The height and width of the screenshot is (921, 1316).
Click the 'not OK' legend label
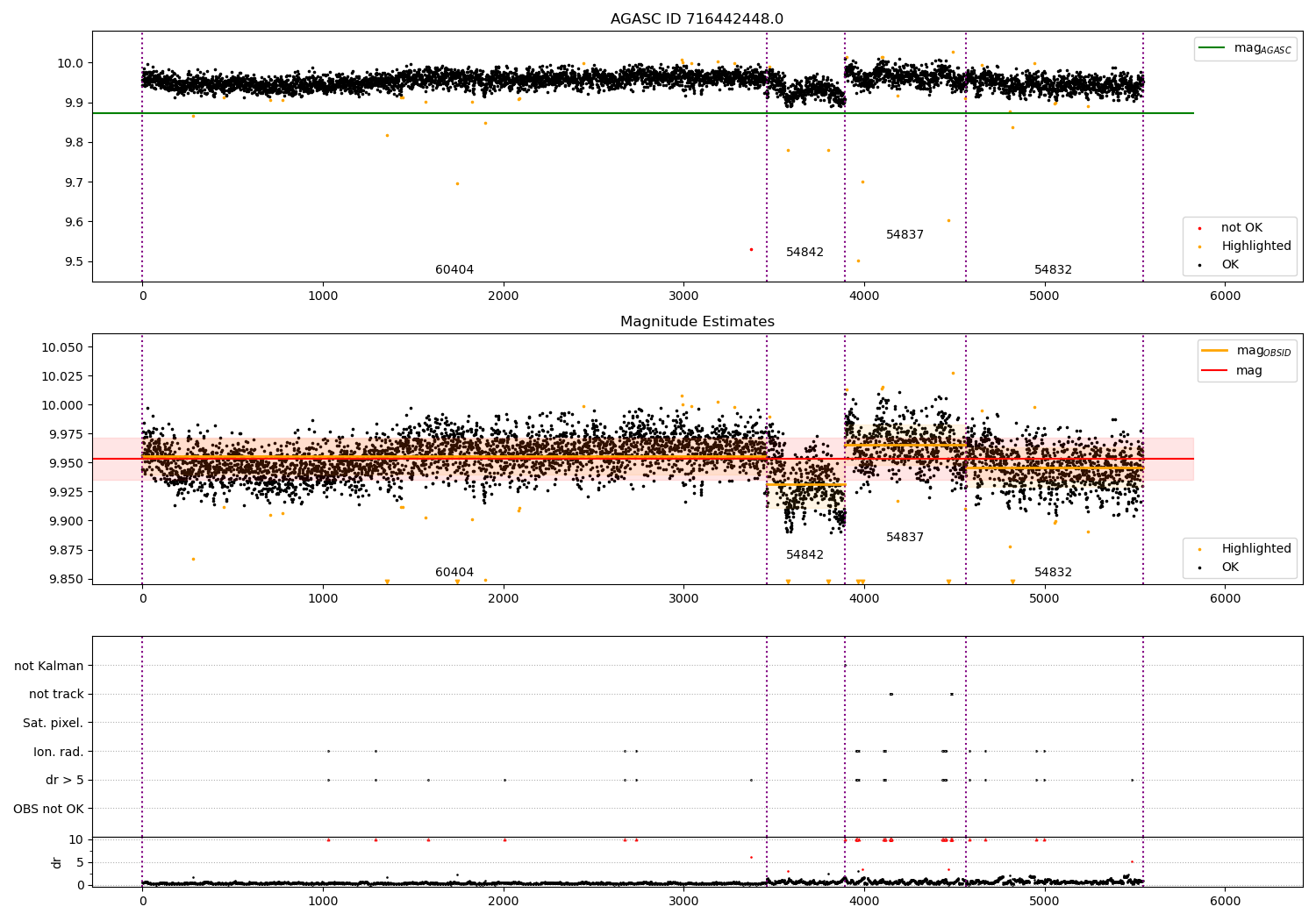1241,228
